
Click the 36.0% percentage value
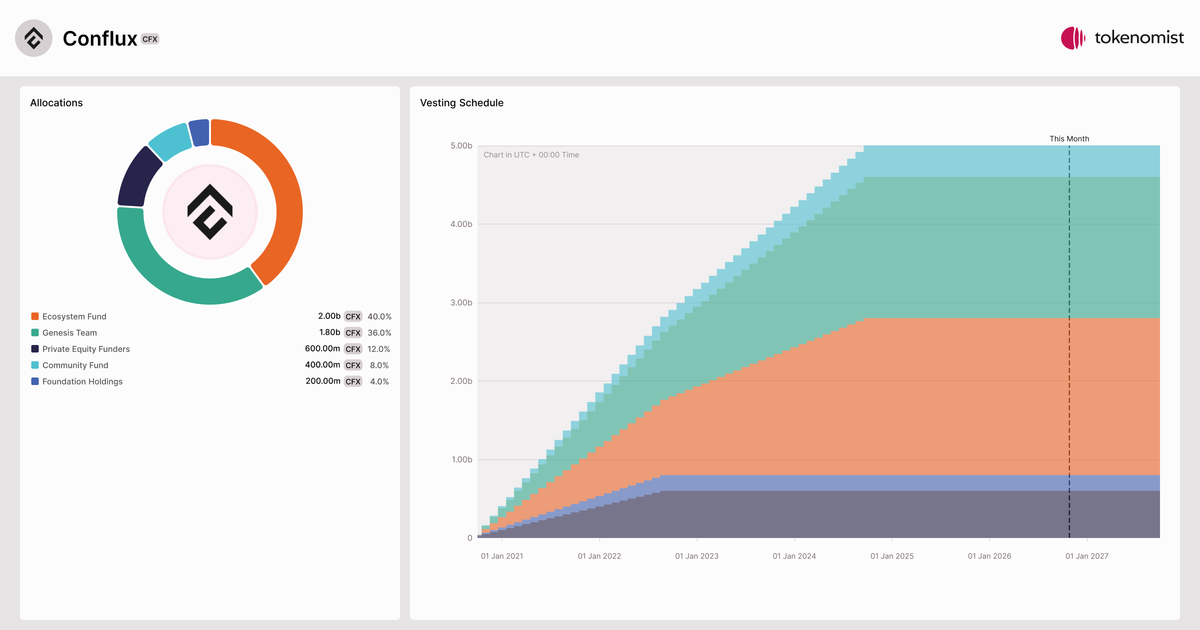379,333
